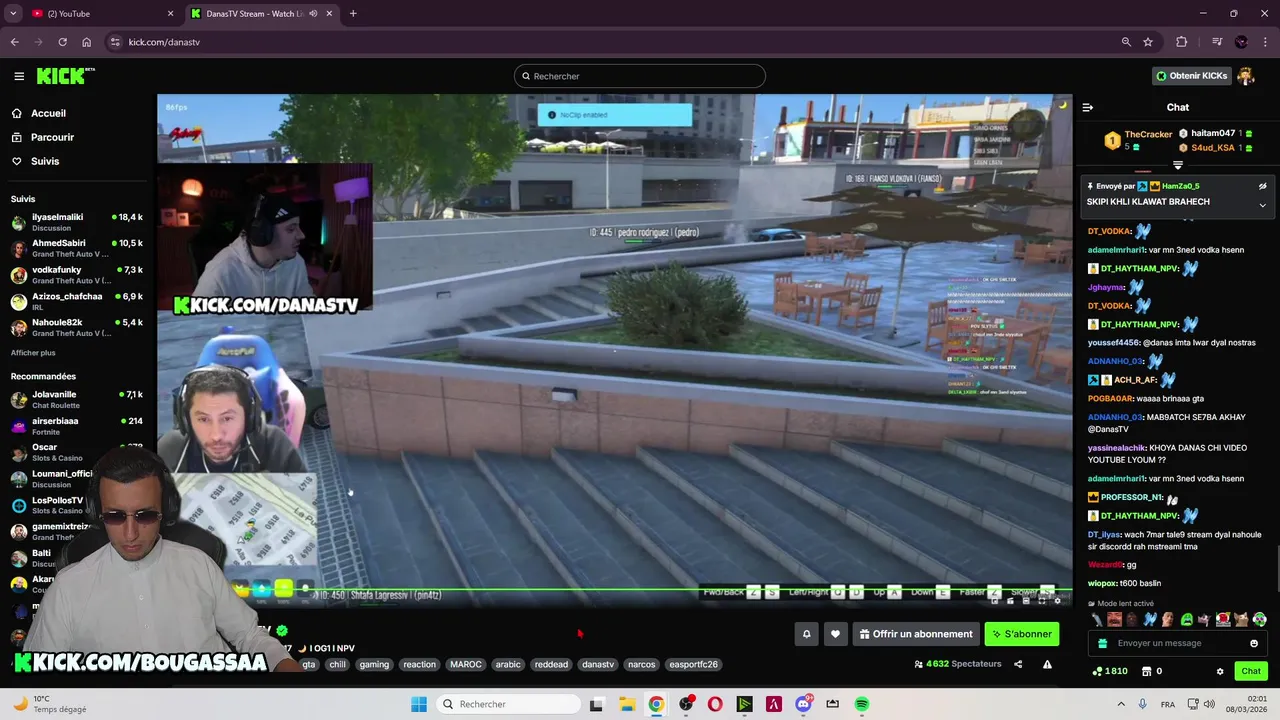Open the share icon beside Spectateurs

(x=1018, y=664)
